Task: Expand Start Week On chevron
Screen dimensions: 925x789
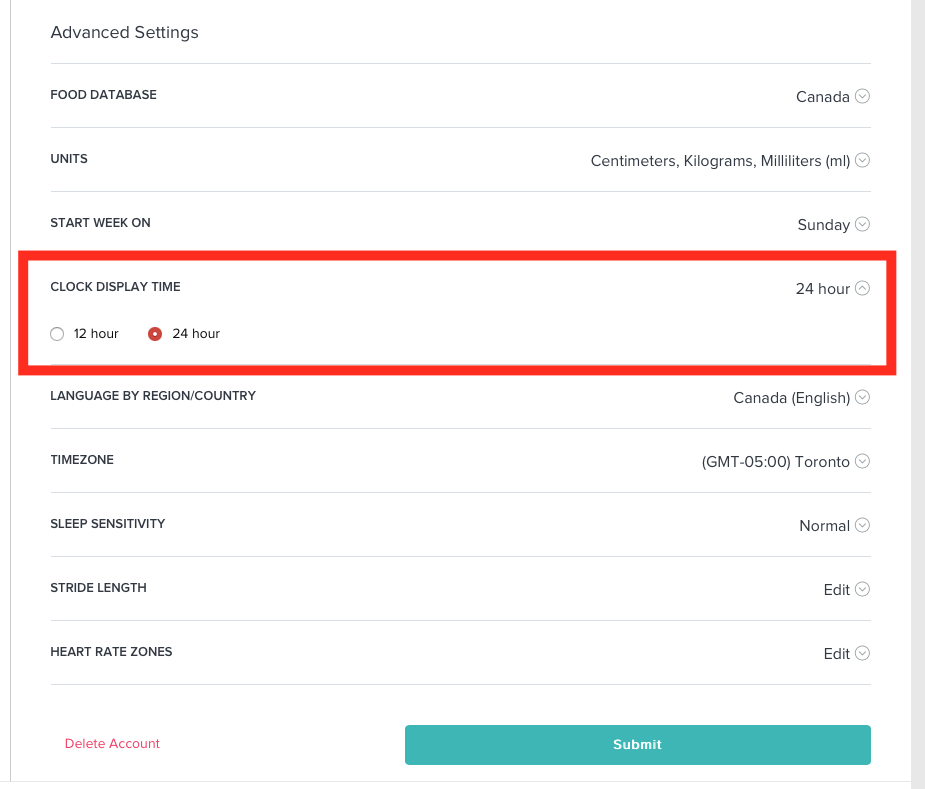Action: [x=862, y=224]
